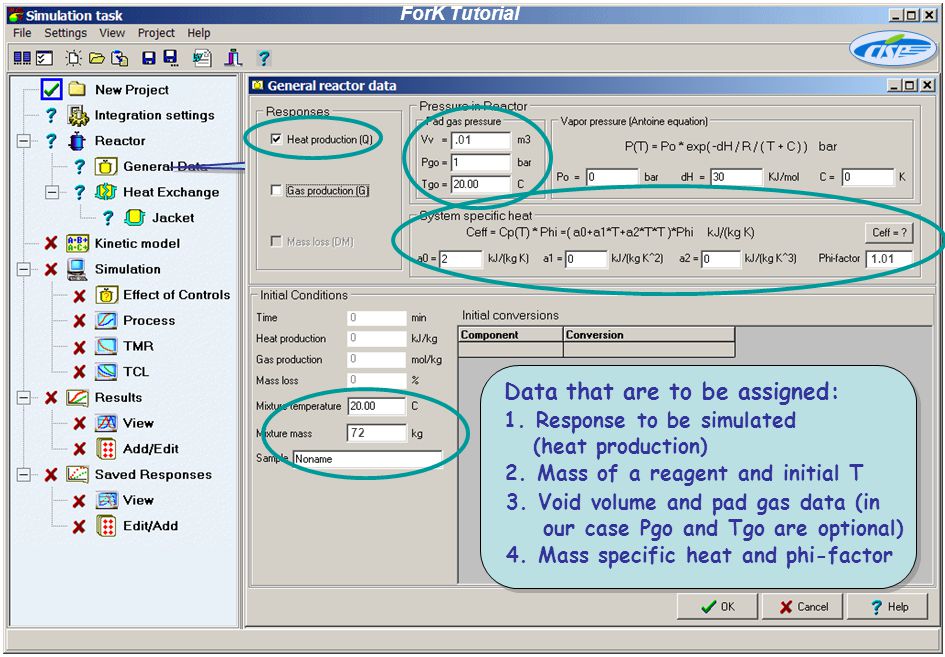Click the Sample name field Noname
The image size is (945, 657).
[x=368, y=459]
